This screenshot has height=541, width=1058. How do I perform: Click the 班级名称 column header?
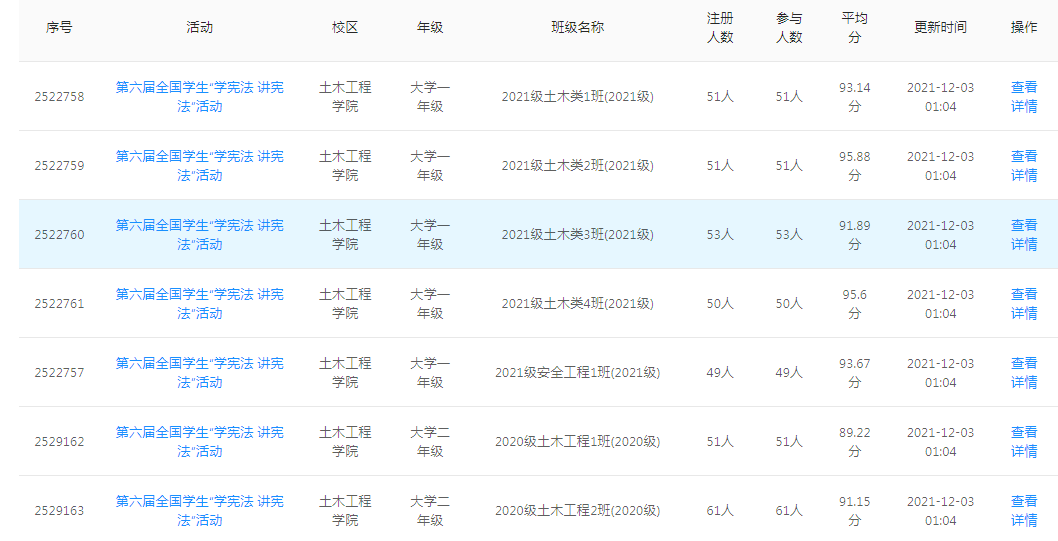[577, 28]
